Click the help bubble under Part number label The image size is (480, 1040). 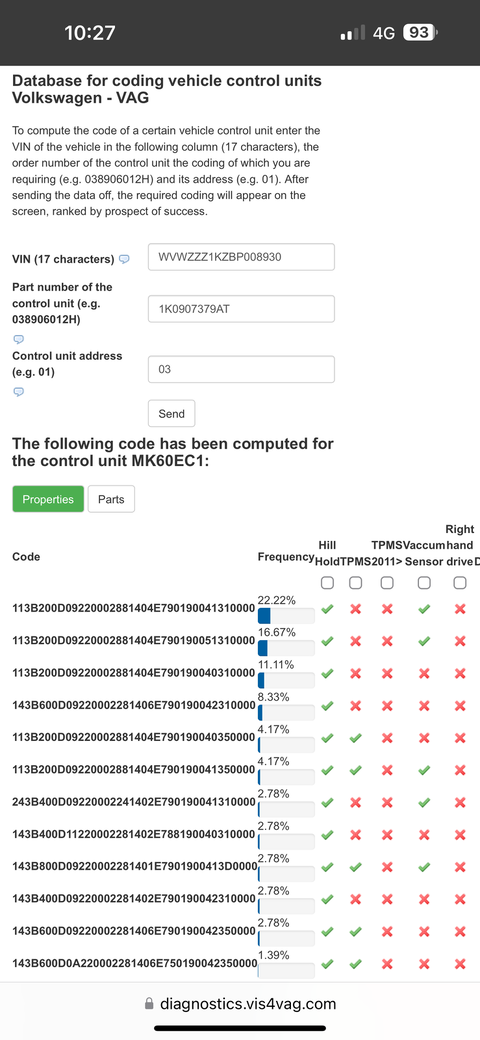tap(19, 339)
